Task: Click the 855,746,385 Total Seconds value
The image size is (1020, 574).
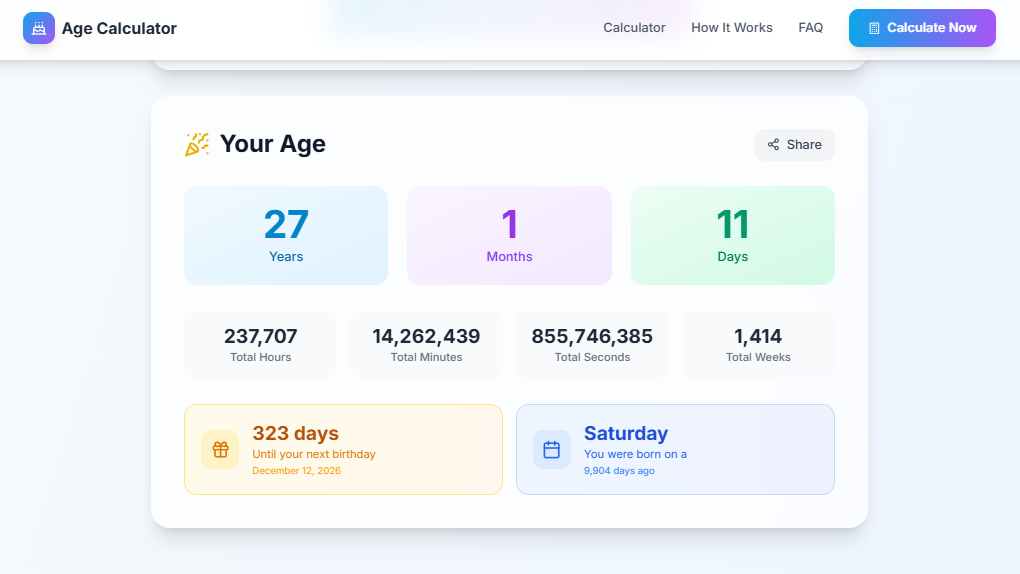Action: click(x=592, y=336)
